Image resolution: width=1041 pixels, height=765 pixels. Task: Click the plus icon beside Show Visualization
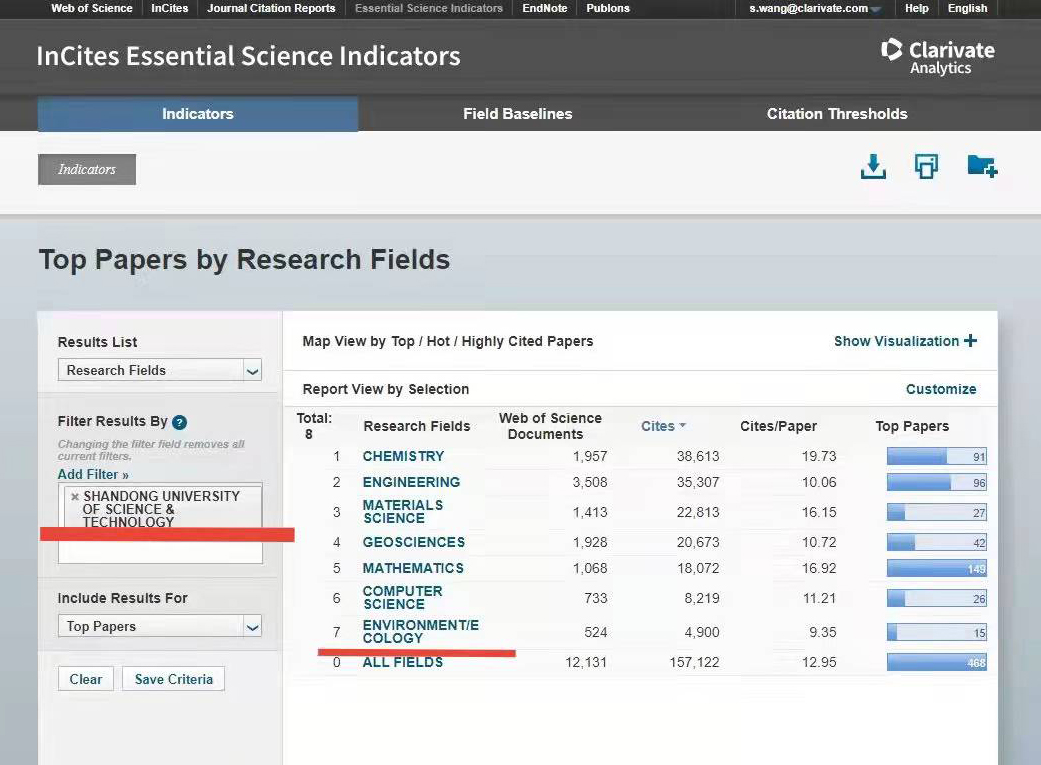pos(970,341)
